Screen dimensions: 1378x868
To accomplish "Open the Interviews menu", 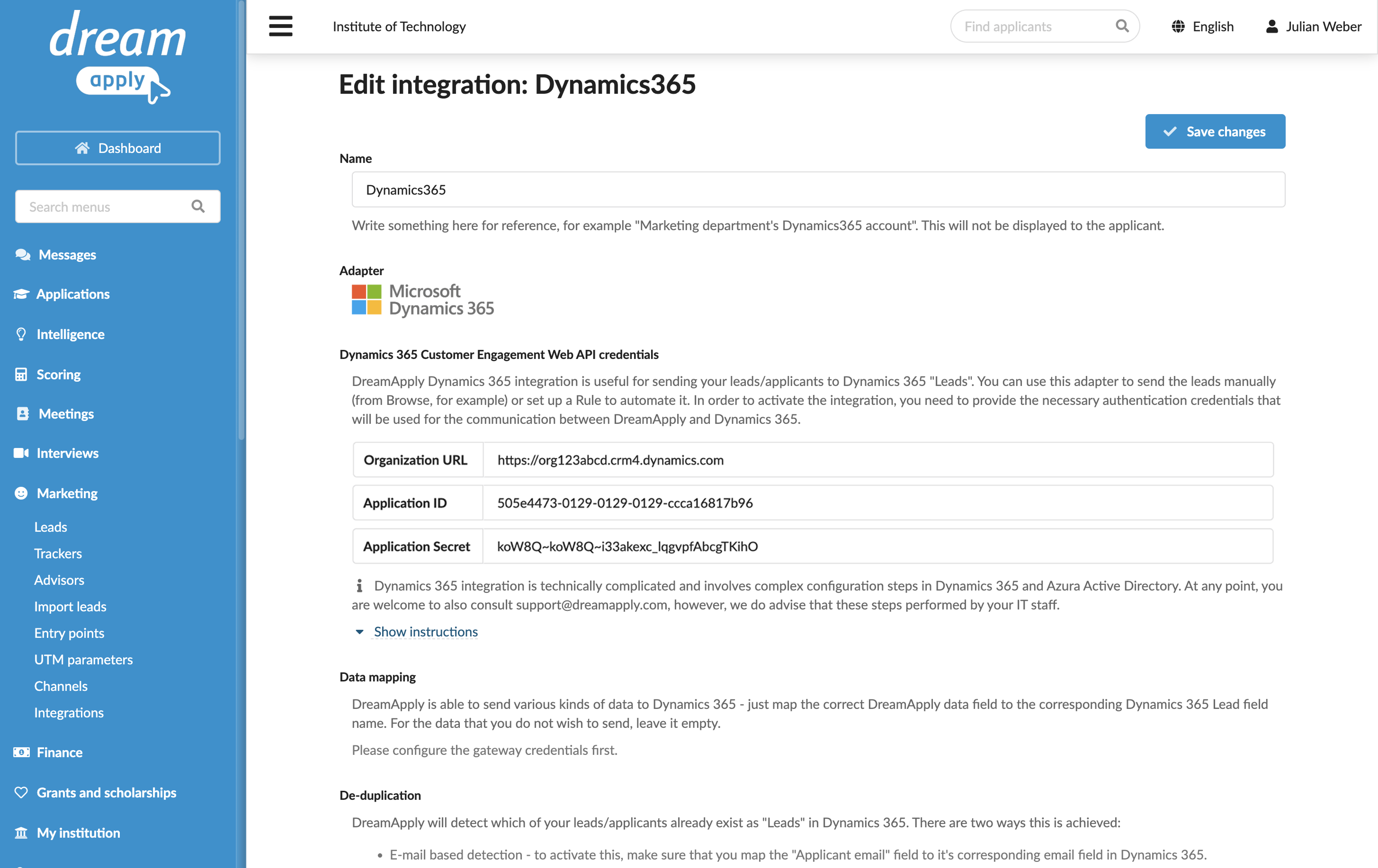I will pyautogui.click(x=68, y=453).
